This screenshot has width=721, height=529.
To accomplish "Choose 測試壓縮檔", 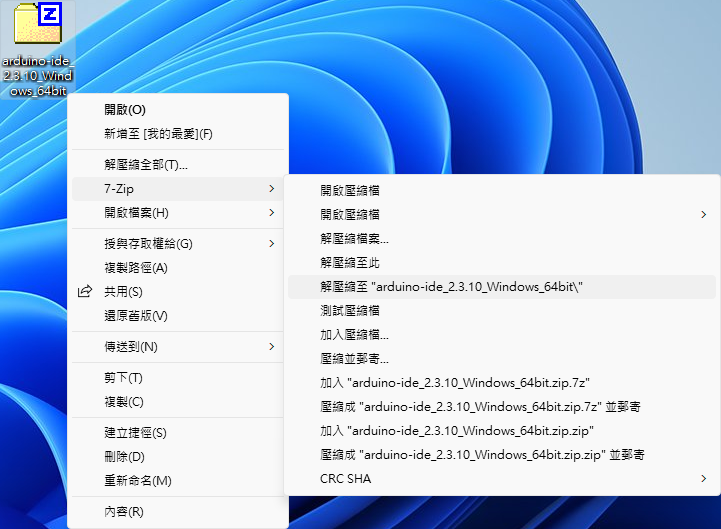I will click(x=502, y=310).
